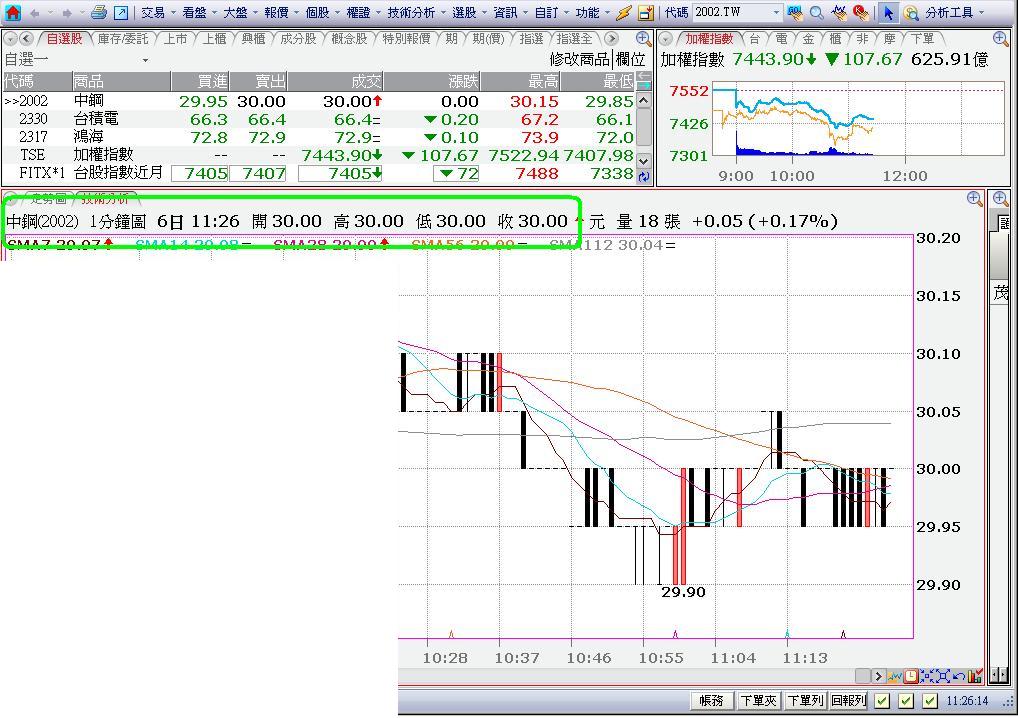This screenshot has width=1018, height=718.
Task: Select the magnifier zoom tool
Action: 817,12
